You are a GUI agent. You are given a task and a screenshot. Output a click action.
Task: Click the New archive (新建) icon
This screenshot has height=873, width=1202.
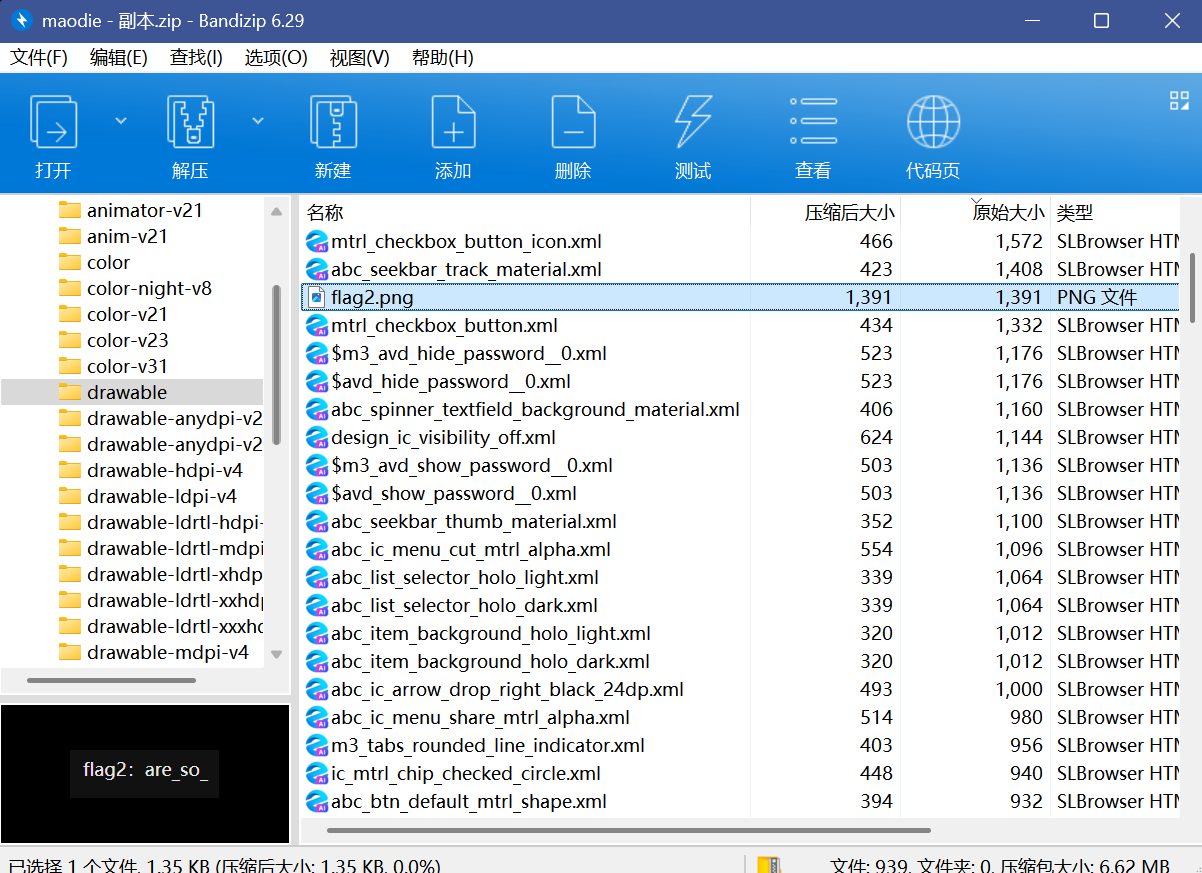(x=333, y=123)
